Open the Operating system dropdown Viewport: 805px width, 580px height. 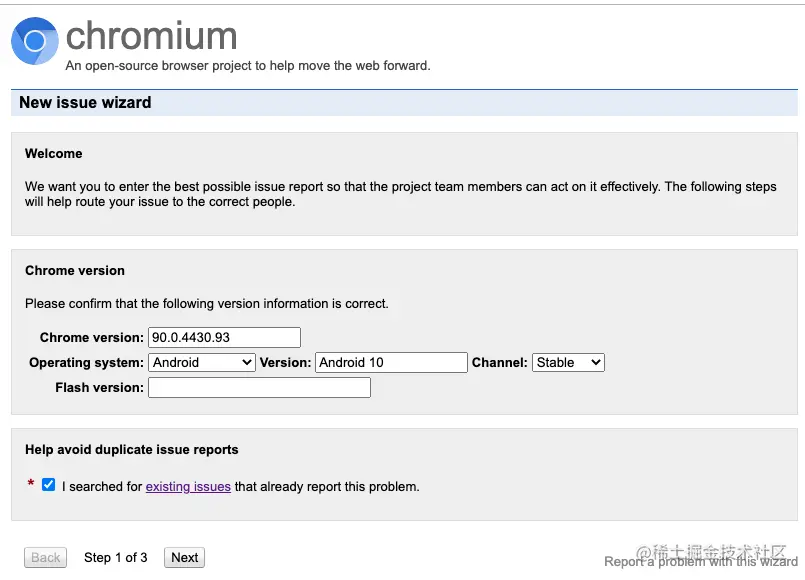pyautogui.click(x=202, y=362)
